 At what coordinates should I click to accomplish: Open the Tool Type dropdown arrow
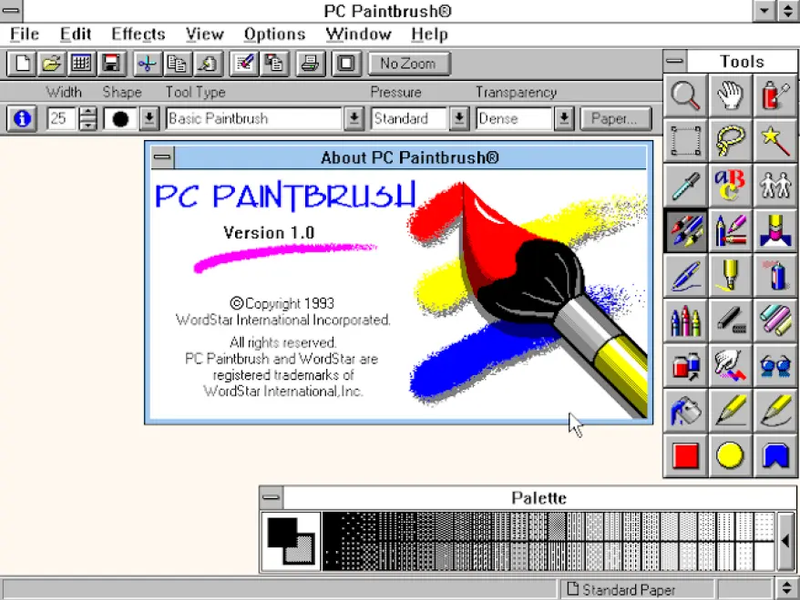point(354,119)
